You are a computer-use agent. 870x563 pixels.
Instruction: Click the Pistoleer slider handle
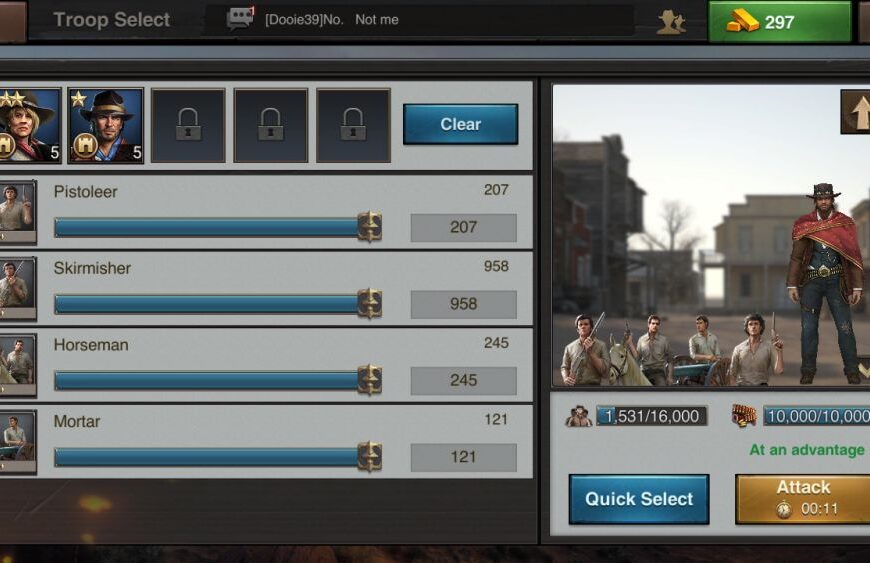pos(370,227)
